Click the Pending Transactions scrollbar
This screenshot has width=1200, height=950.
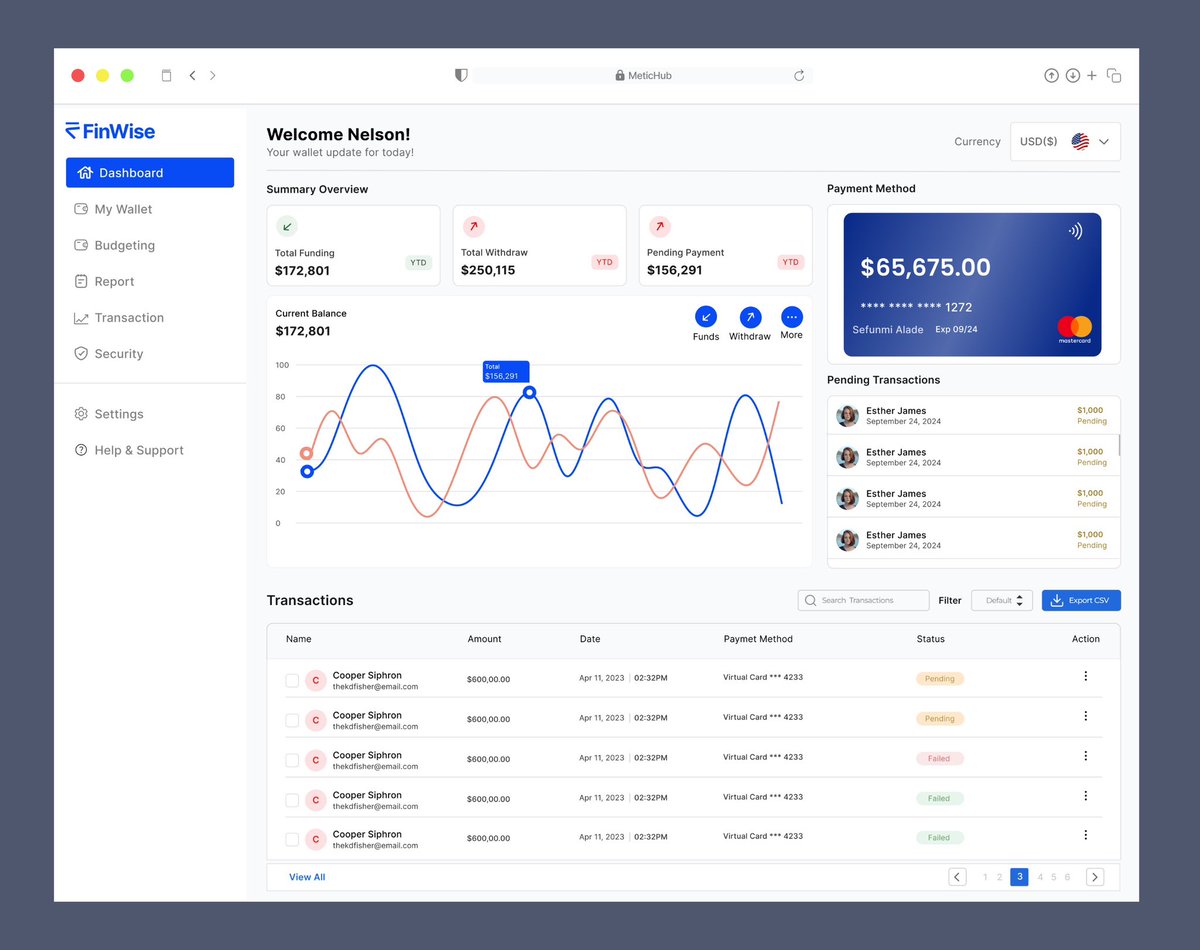tap(1119, 445)
